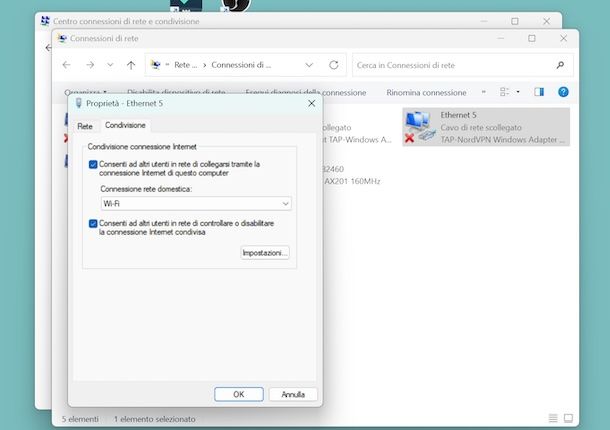
Task: Close the Connessioni di rete window
Action: coord(563,38)
